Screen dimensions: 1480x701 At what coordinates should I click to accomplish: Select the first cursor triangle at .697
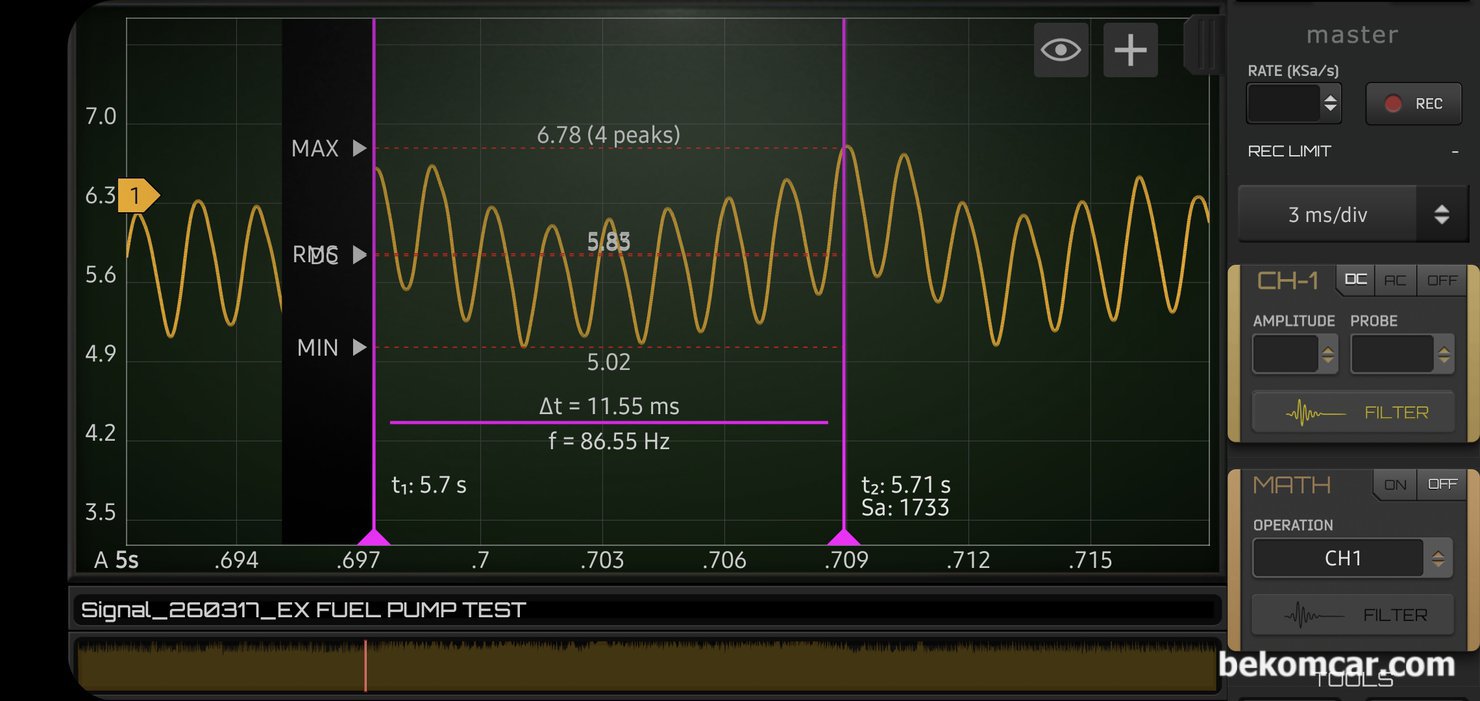374,537
